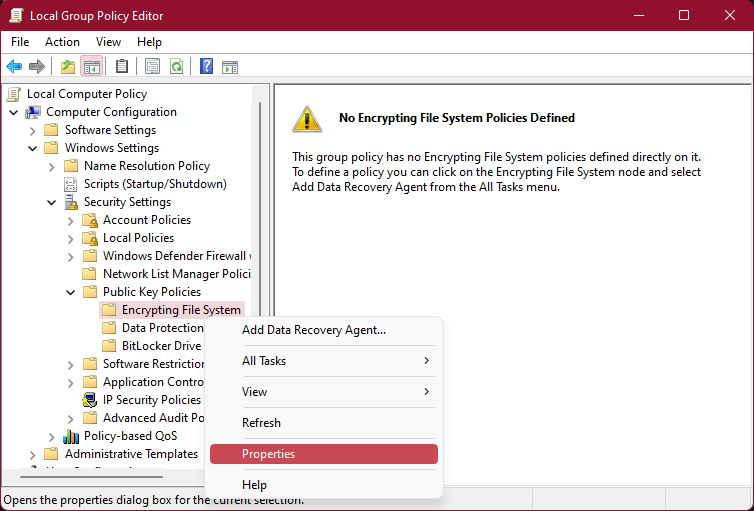Screen dimensions: 754x511
Task: Expand the Advanced Audit Policy node
Action: 71,419
